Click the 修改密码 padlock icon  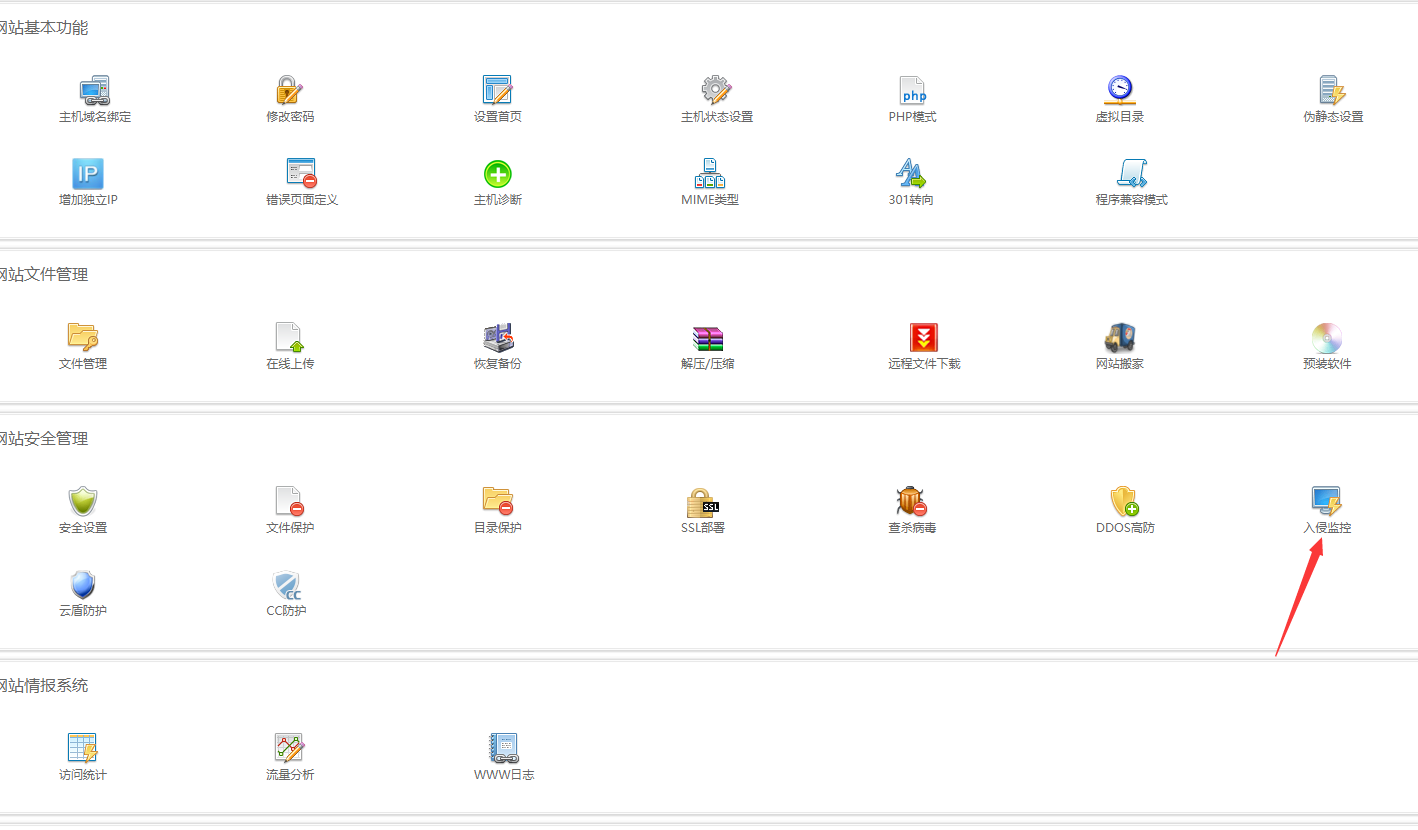click(289, 91)
